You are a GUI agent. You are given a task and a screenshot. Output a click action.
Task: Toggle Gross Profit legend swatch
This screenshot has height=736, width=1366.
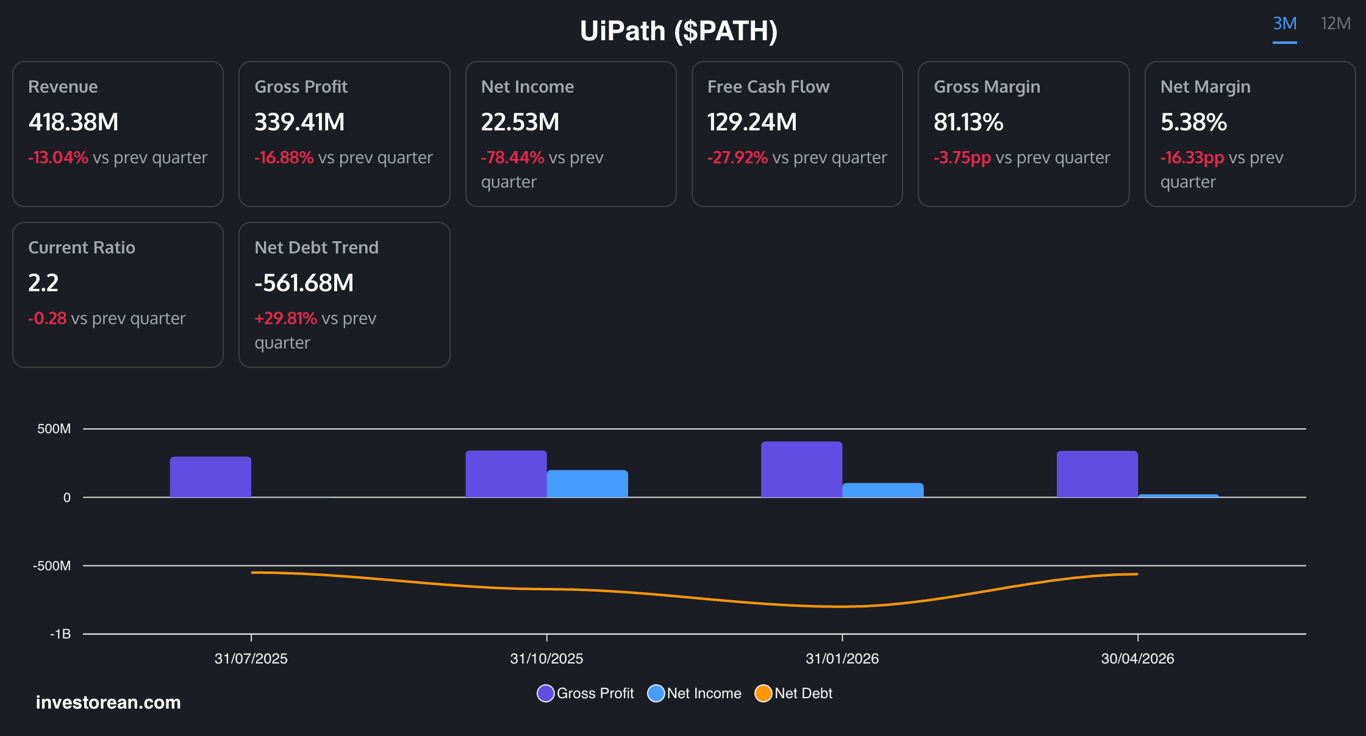point(545,693)
